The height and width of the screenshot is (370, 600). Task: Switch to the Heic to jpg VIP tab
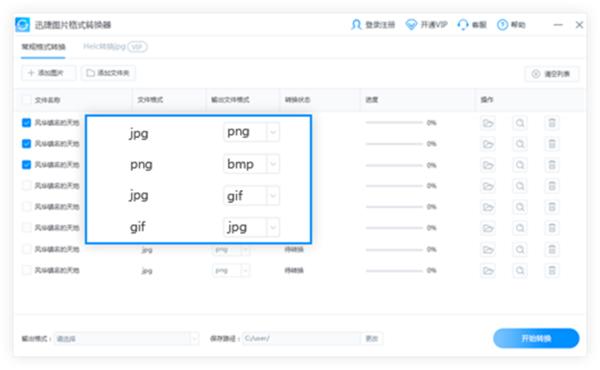tap(115, 47)
